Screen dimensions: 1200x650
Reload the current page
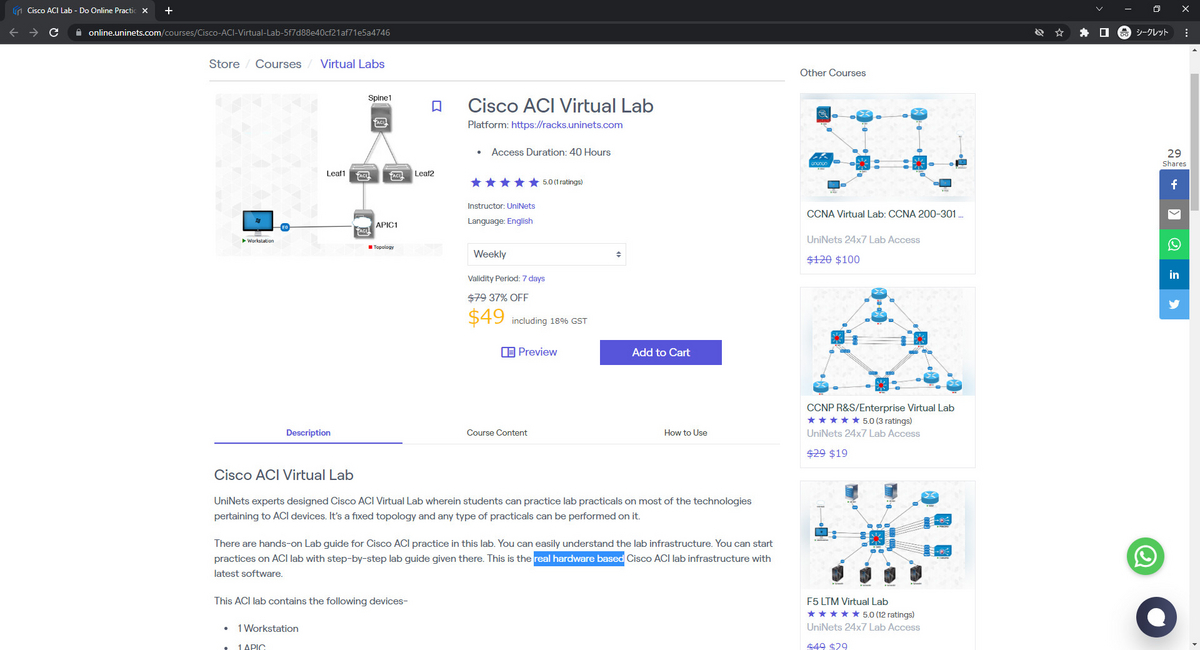(x=53, y=31)
